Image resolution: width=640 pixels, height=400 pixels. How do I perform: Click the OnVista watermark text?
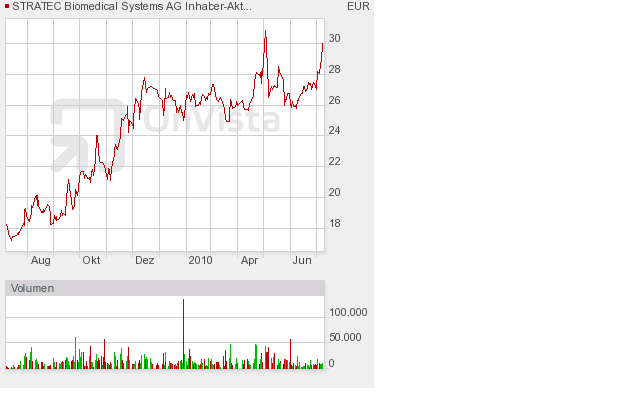tap(211, 118)
